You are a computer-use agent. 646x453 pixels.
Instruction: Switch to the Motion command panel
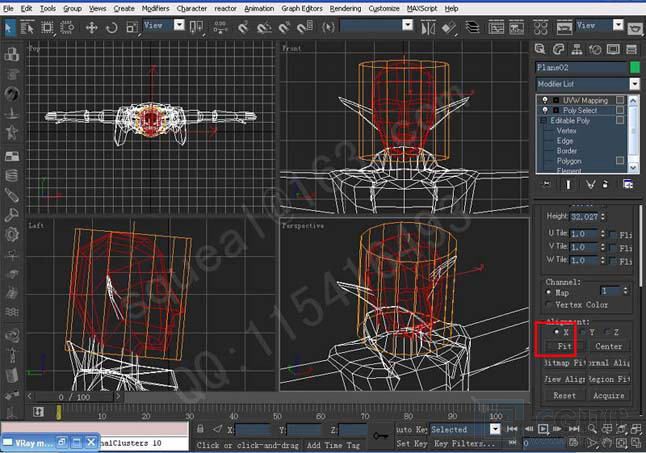click(595, 49)
